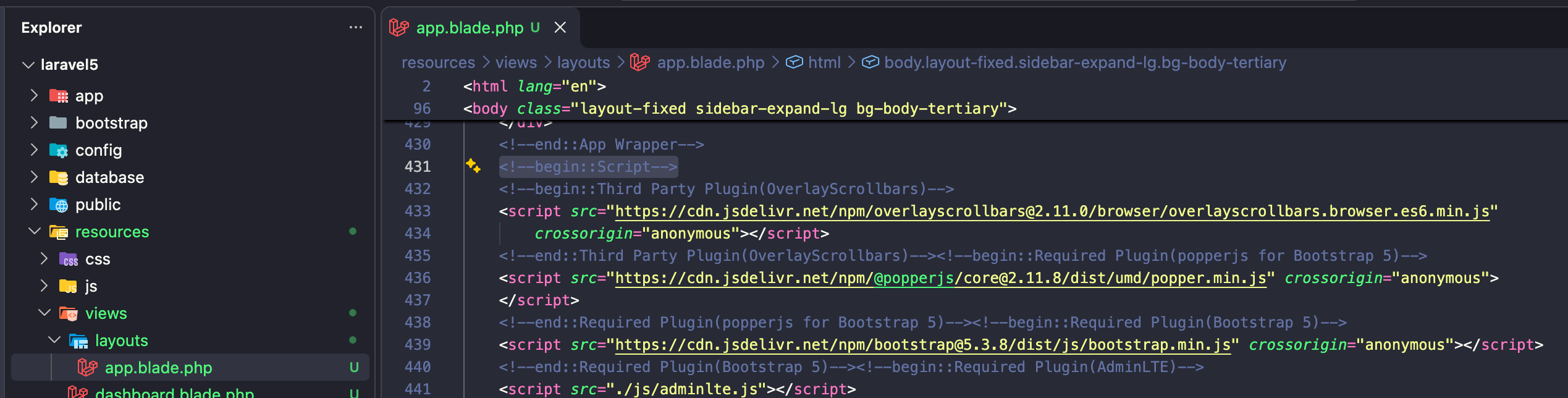The height and width of the screenshot is (398, 1568).
Task: Click the js folder icon
Action: click(69, 286)
